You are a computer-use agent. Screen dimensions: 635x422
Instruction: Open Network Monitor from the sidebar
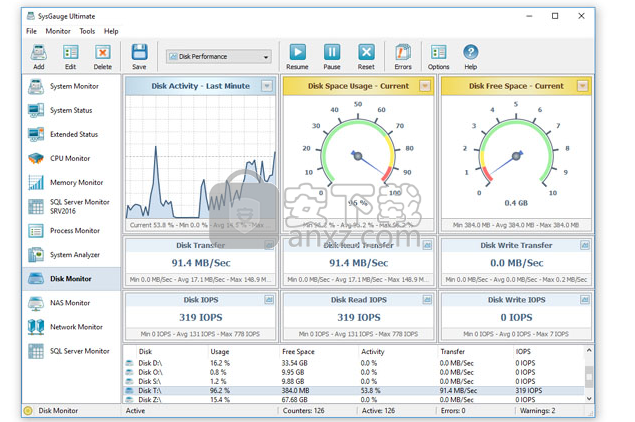click(x=71, y=327)
